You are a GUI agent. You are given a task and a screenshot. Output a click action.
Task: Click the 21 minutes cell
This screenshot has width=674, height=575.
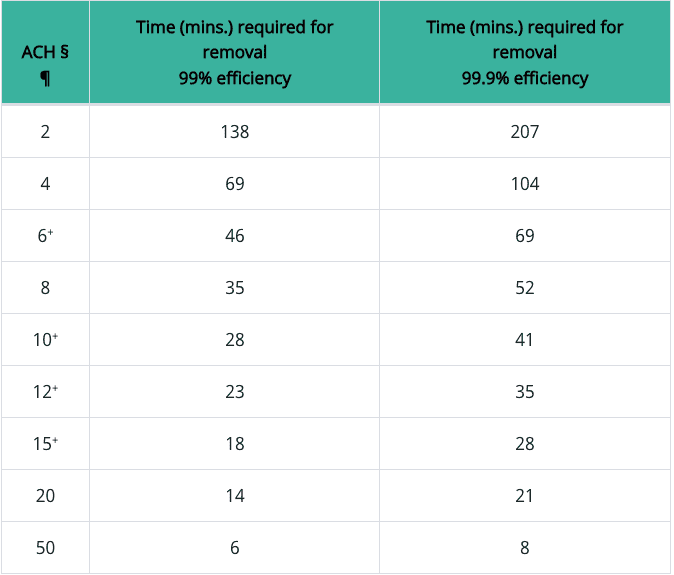pyautogui.click(x=524, y=496)
